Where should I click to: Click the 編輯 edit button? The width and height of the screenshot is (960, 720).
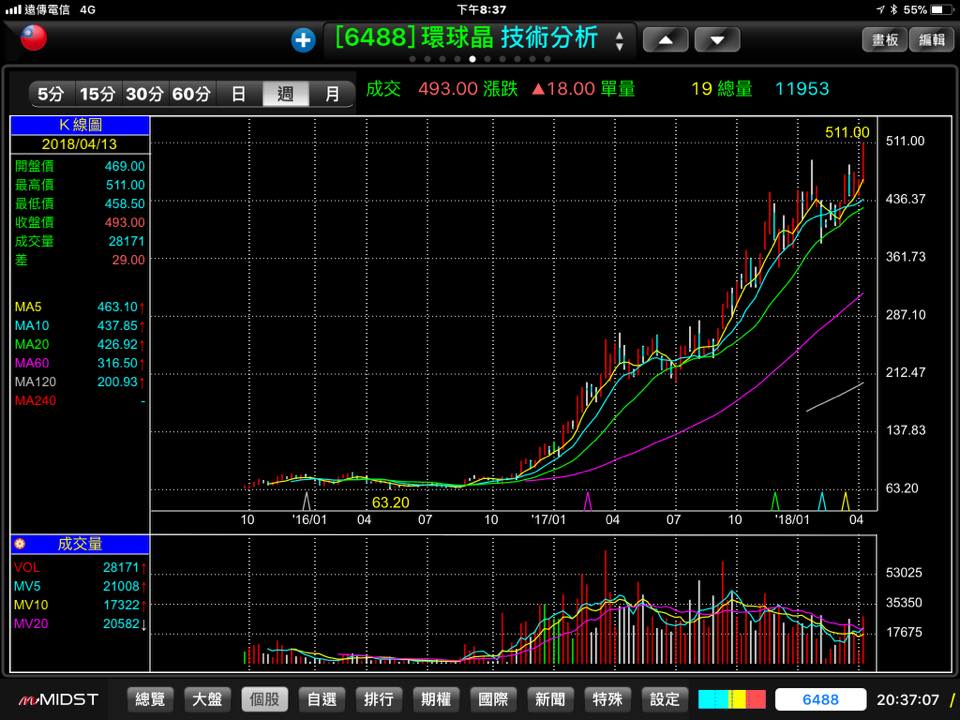click(x=931, y=39)
